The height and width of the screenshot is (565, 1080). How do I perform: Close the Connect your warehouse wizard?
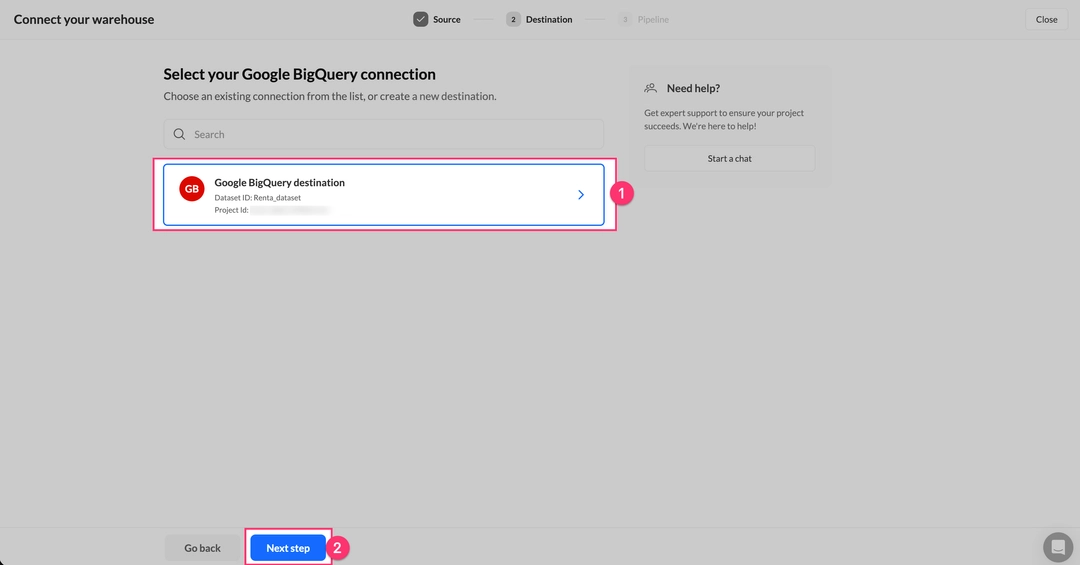[x=1046, y=19]
